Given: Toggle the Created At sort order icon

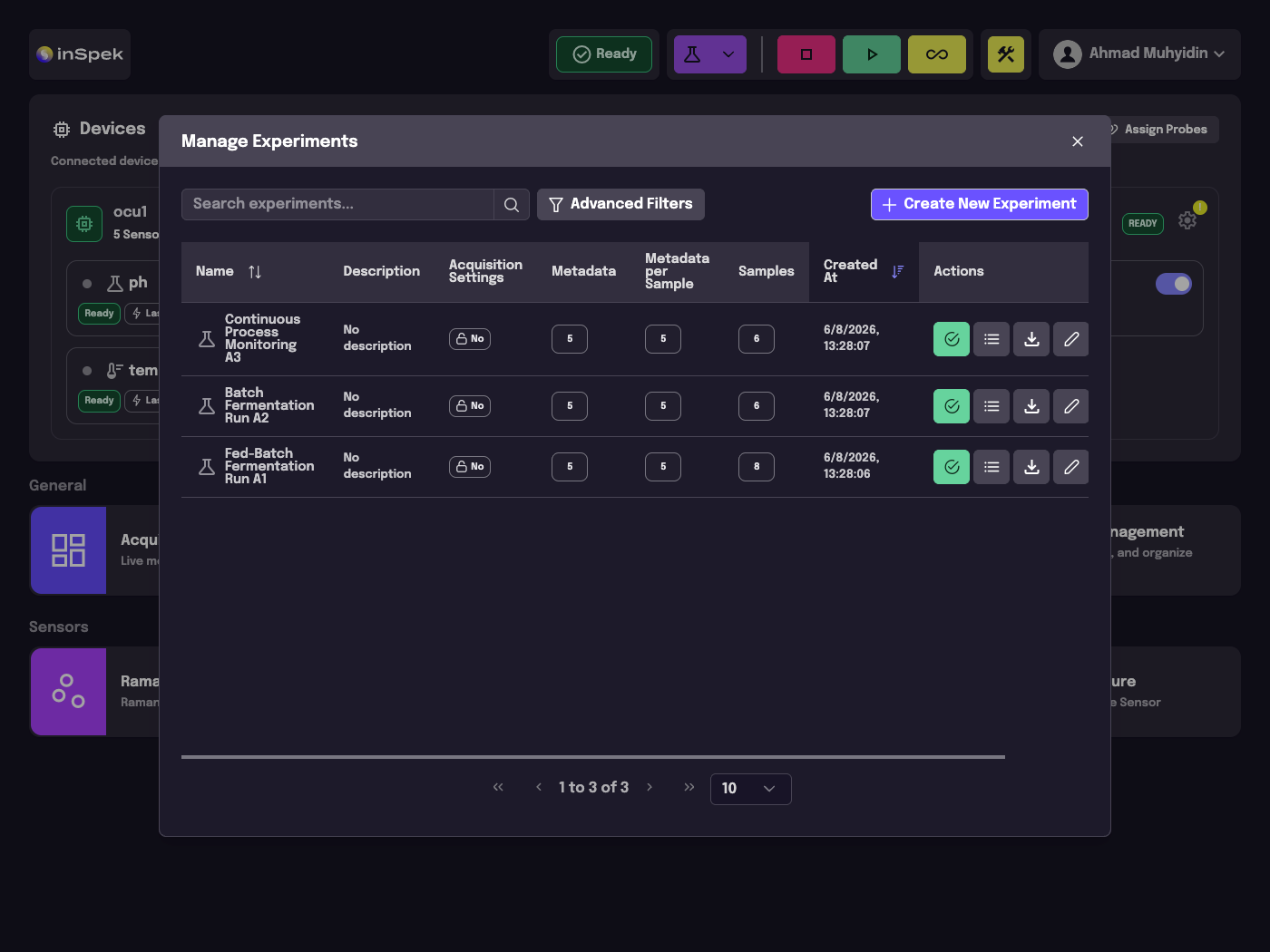Looking at the screenshot, I should [897, 272].
